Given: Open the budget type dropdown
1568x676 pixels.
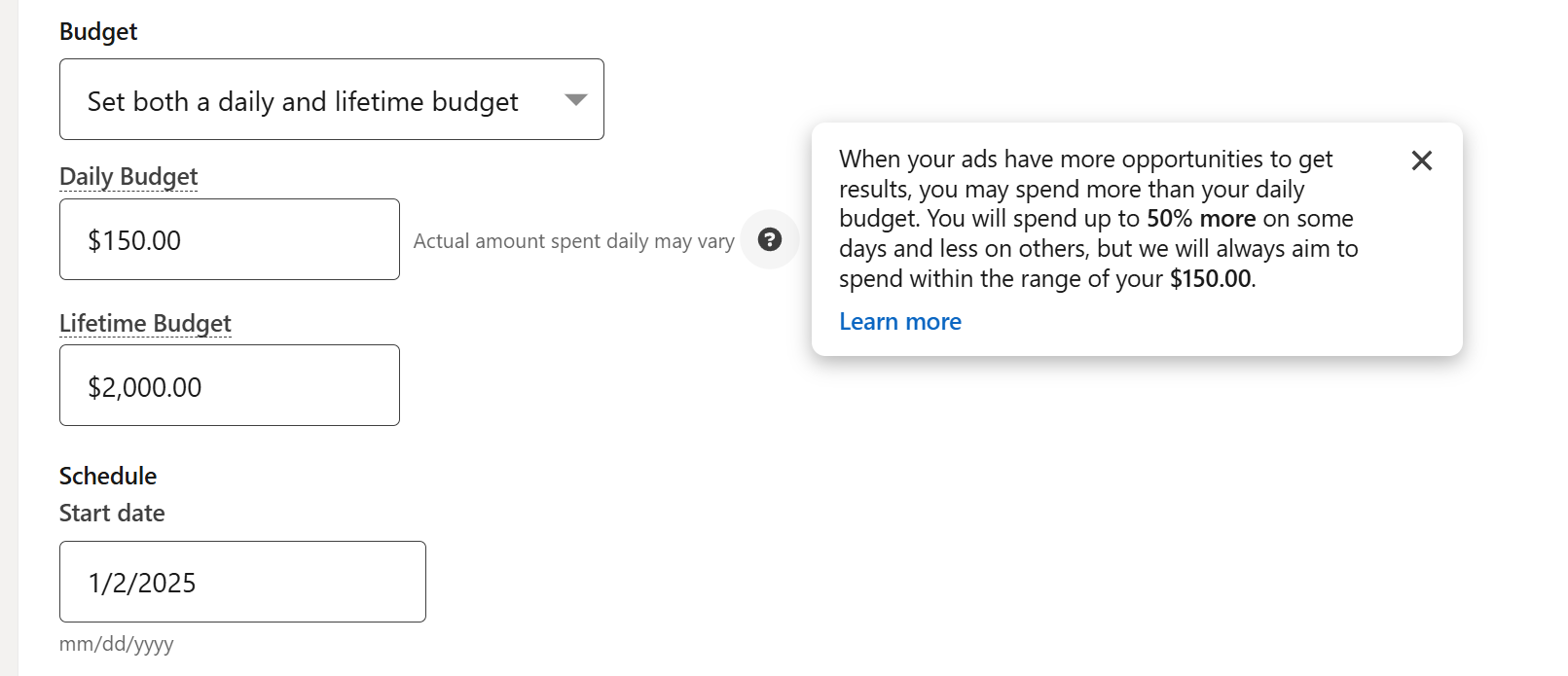Looking at the screenshot, I should pyautogui.click(x=331, y=99).
